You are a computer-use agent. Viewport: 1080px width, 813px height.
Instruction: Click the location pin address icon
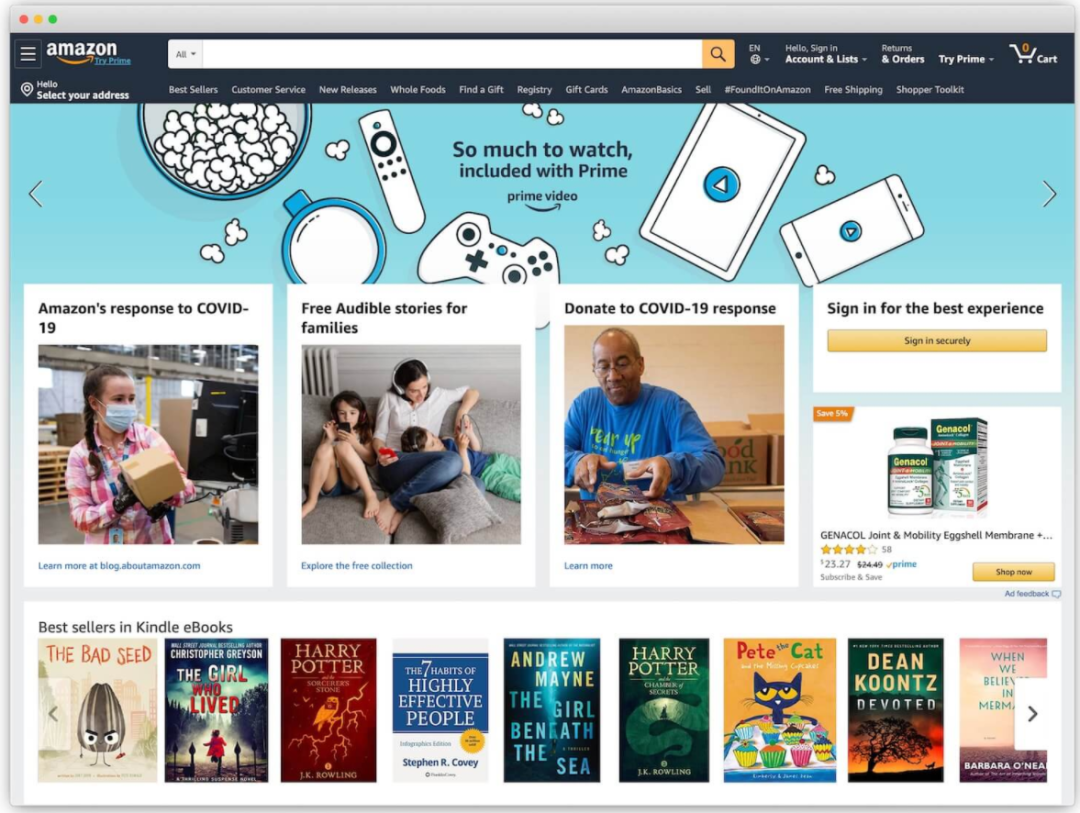click(26, 90)
